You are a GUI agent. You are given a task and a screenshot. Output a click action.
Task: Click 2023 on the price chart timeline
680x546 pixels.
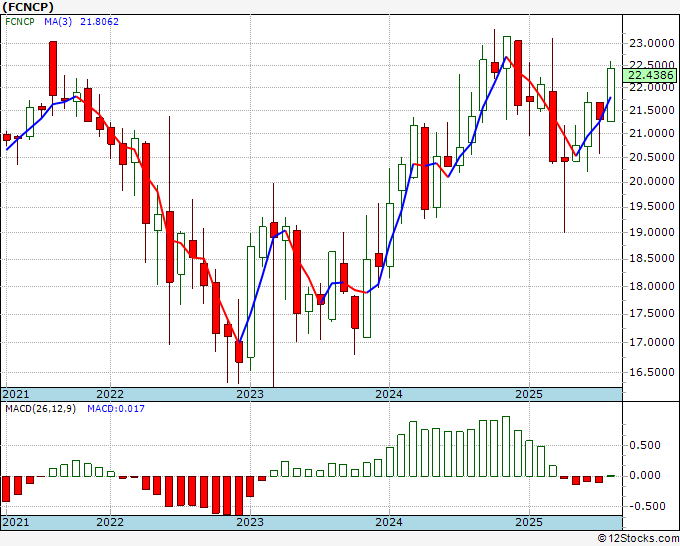[250, 394]
